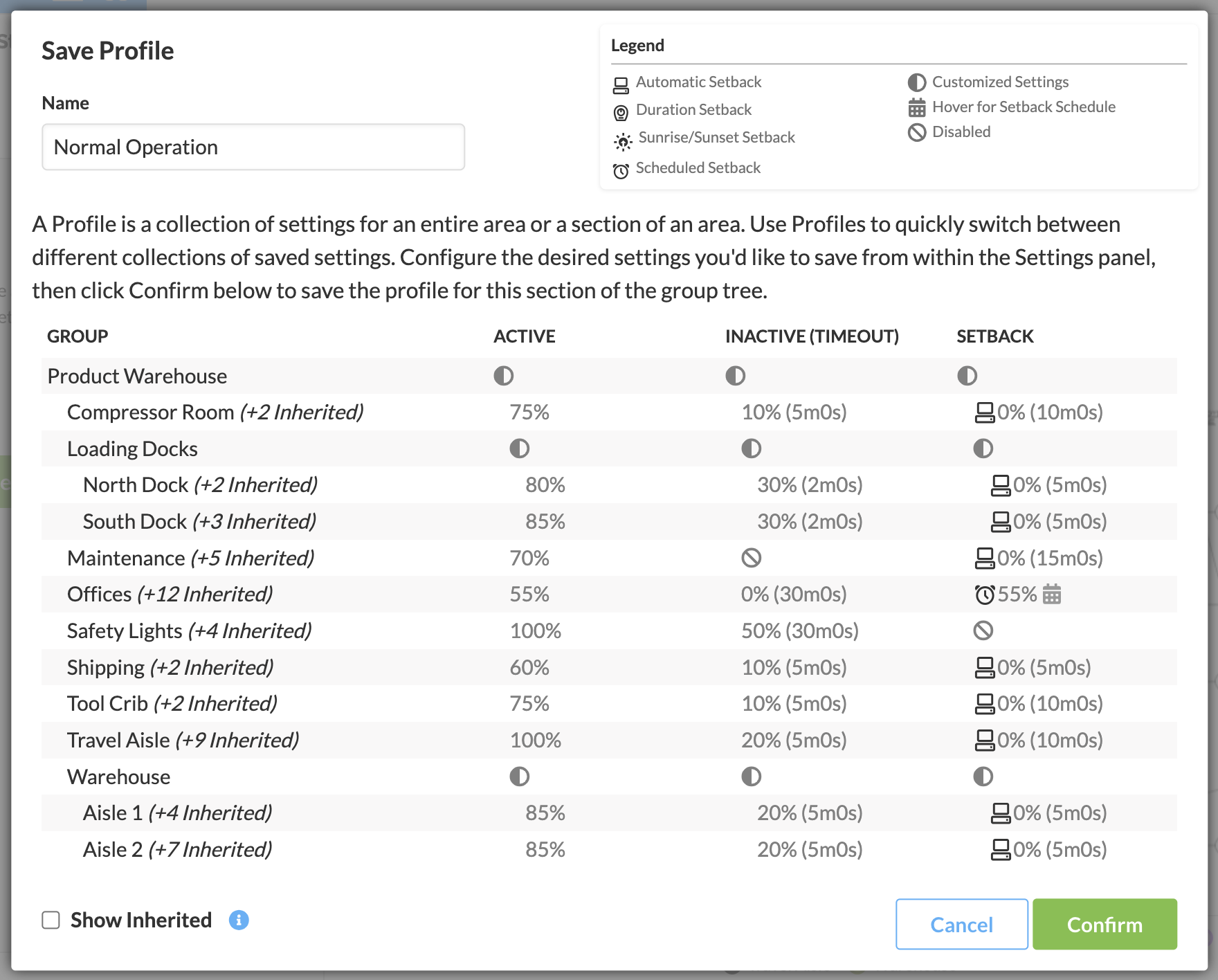Click the Show Inherited info icon
This screenshot has height=980, width=1218.
(x=239, y=920)
